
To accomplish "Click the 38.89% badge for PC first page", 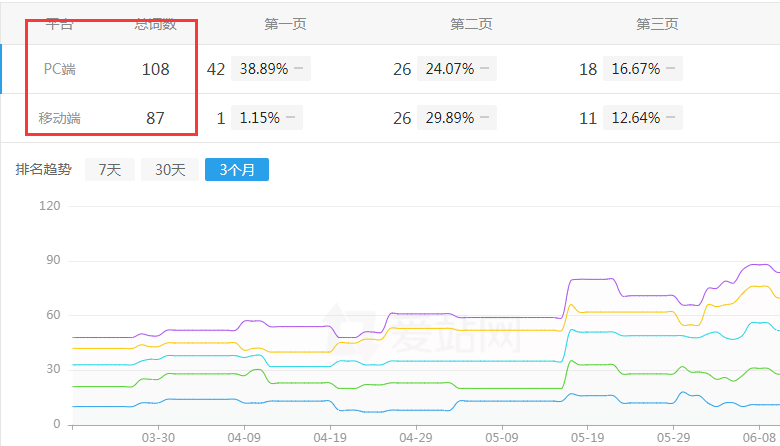I will pos(263,69).
